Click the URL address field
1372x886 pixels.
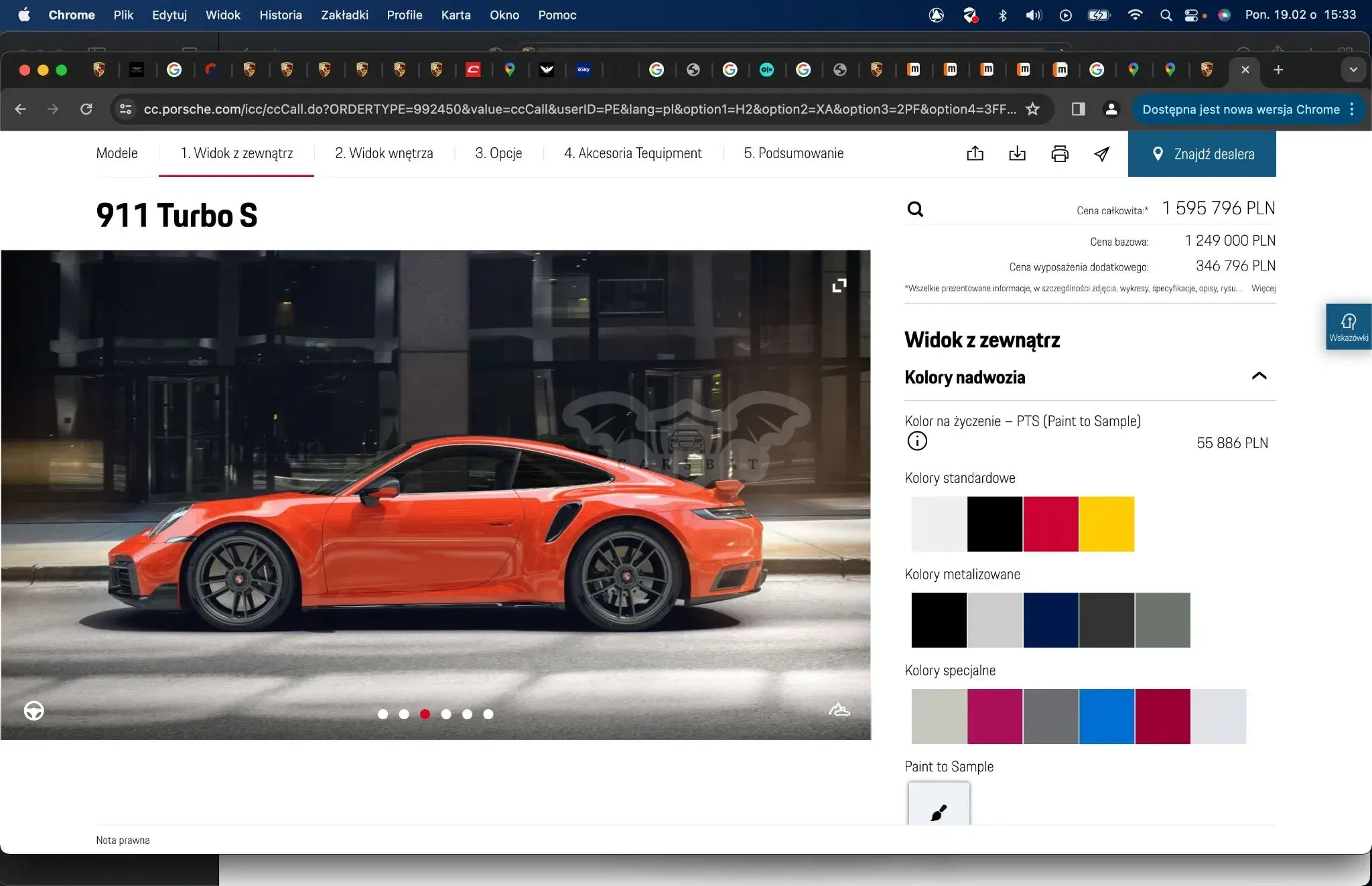579,108
